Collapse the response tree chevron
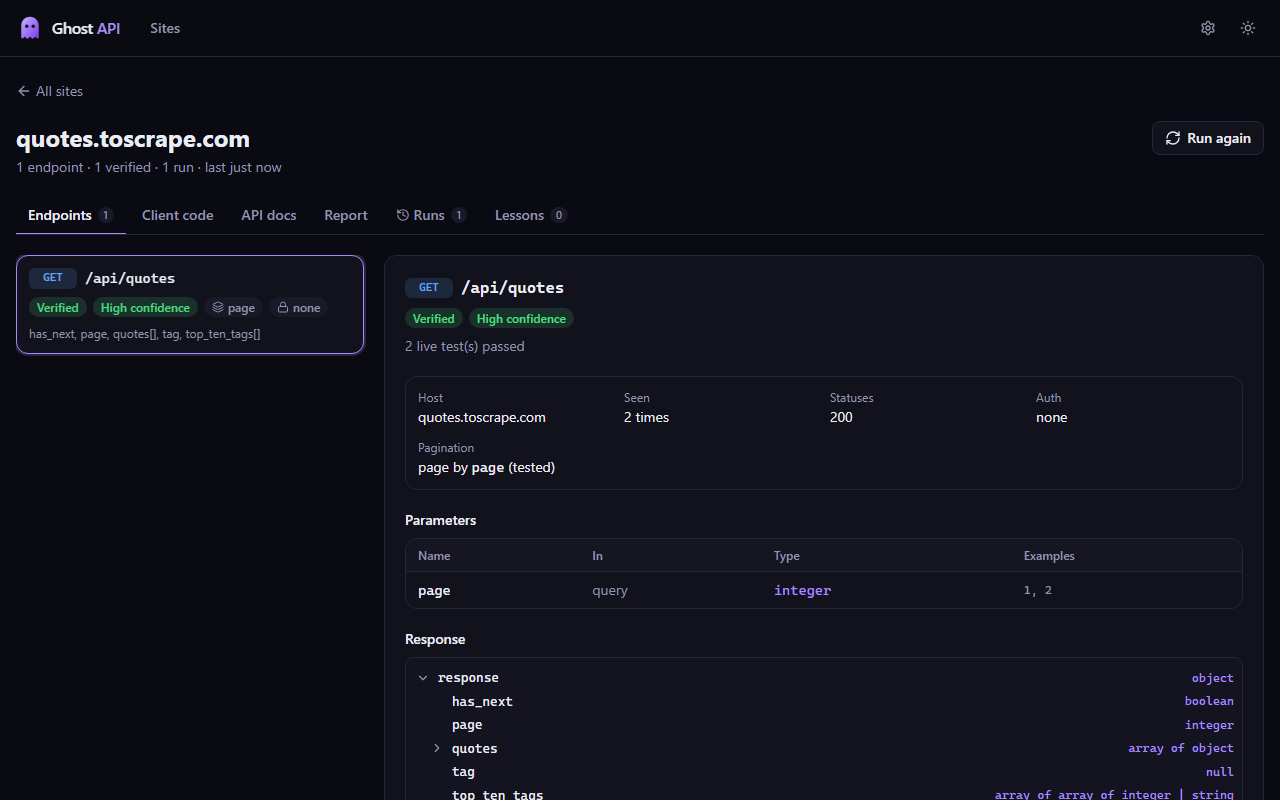The width and height of the screenshot is (1280, 800). 423,678
